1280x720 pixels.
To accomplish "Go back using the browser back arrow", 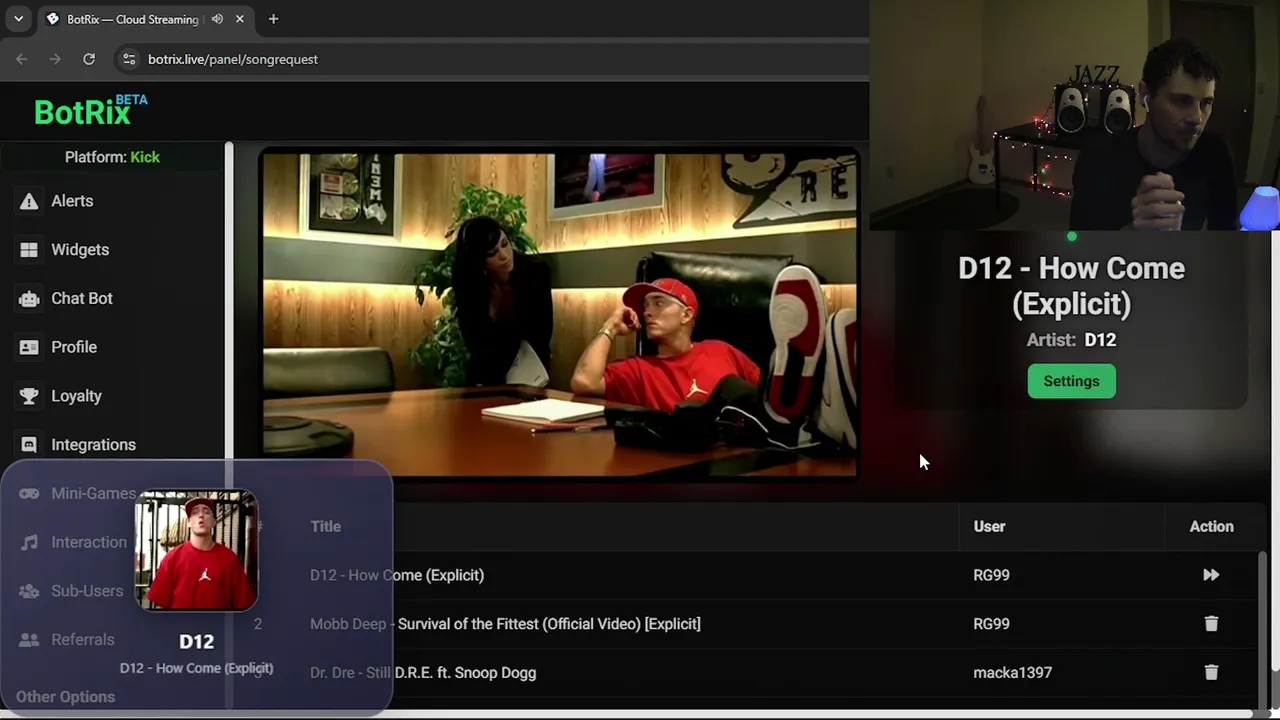I will tap(22, 59).
